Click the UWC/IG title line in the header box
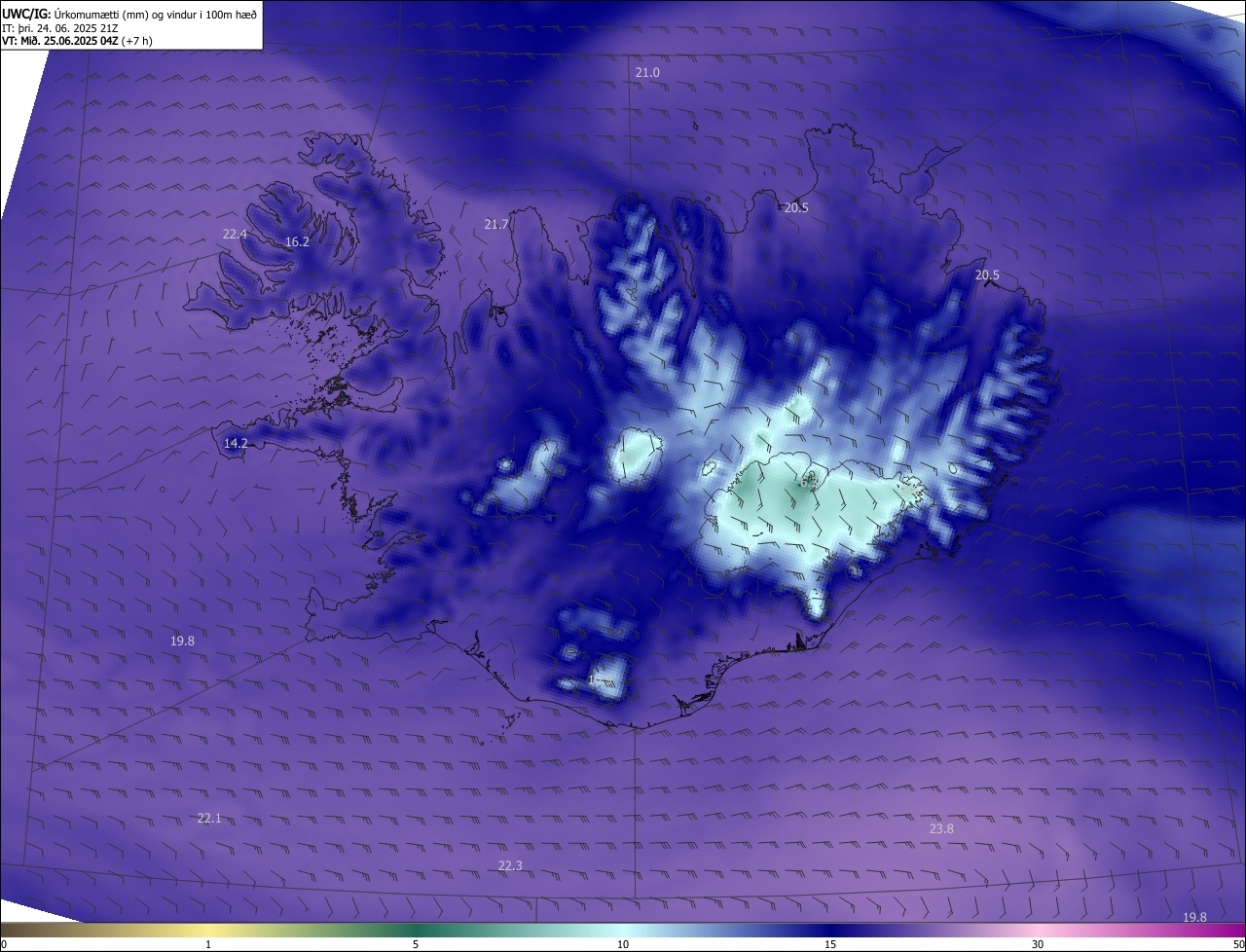The width and height of the screenshot is (1246, 952). [129, 14]
